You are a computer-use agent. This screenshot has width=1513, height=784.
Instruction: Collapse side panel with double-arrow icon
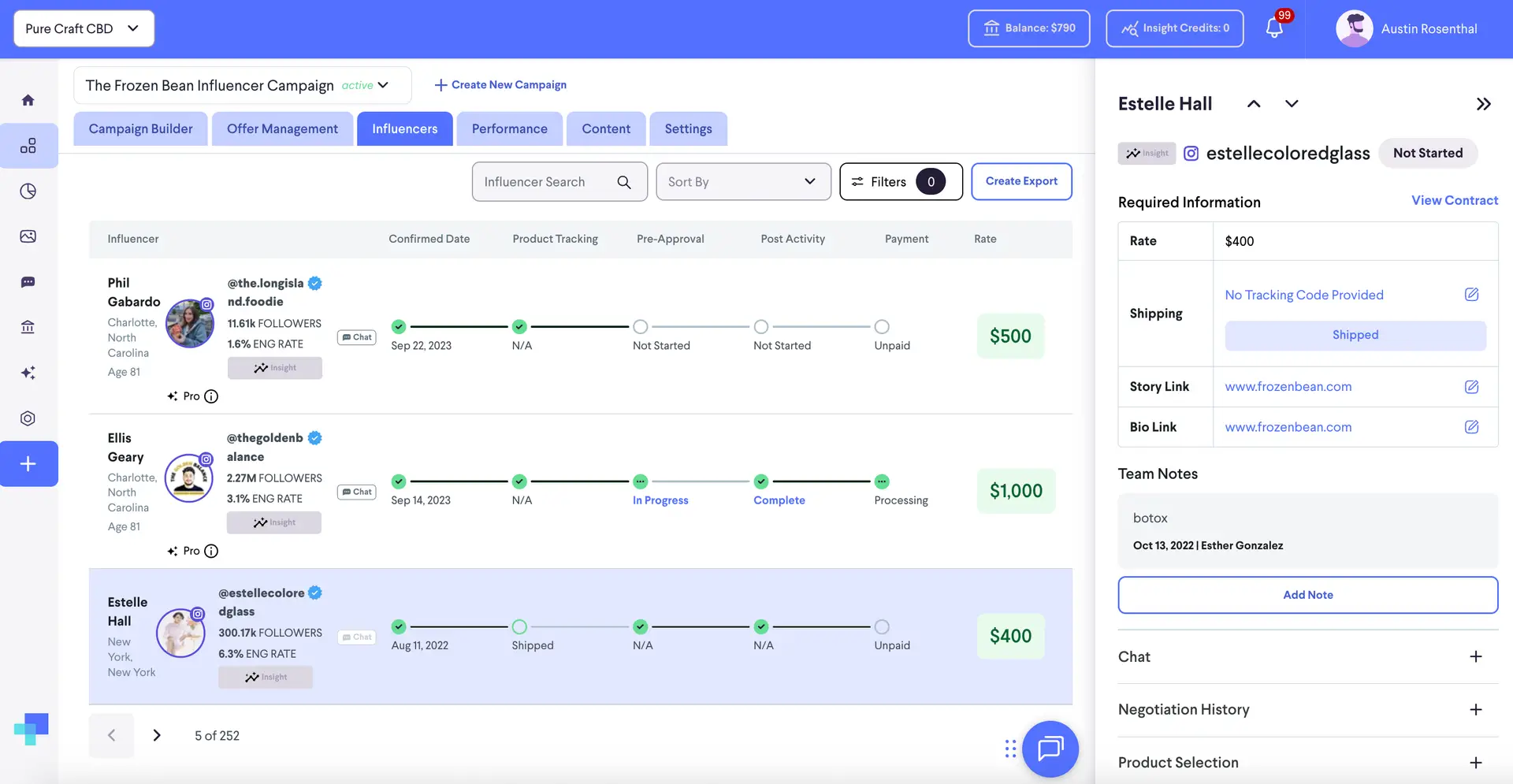(1483, 104)
